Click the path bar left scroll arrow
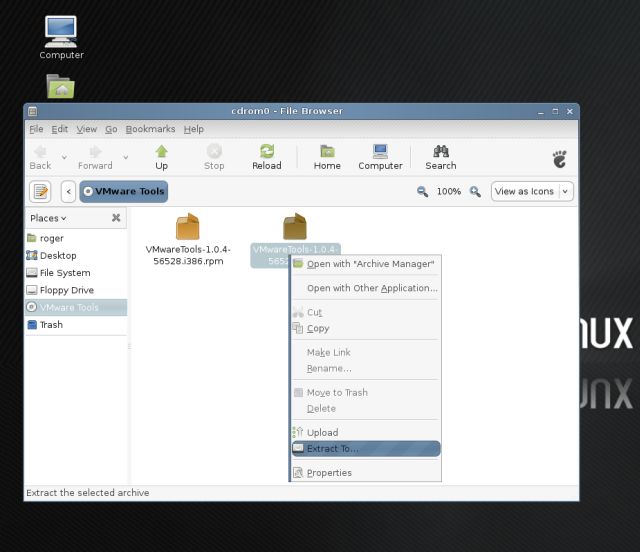The height and width of the screenshot is (552, 640). pos(69,191)
